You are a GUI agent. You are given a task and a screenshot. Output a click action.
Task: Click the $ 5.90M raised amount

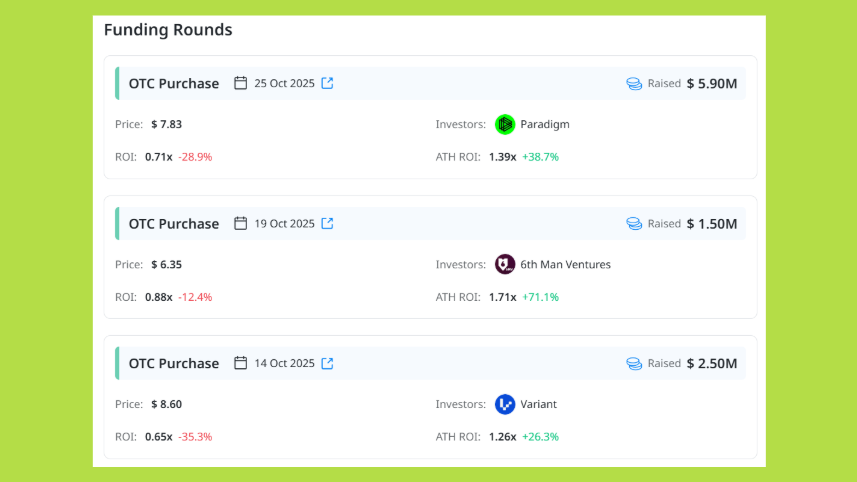[x=712, y=84]
